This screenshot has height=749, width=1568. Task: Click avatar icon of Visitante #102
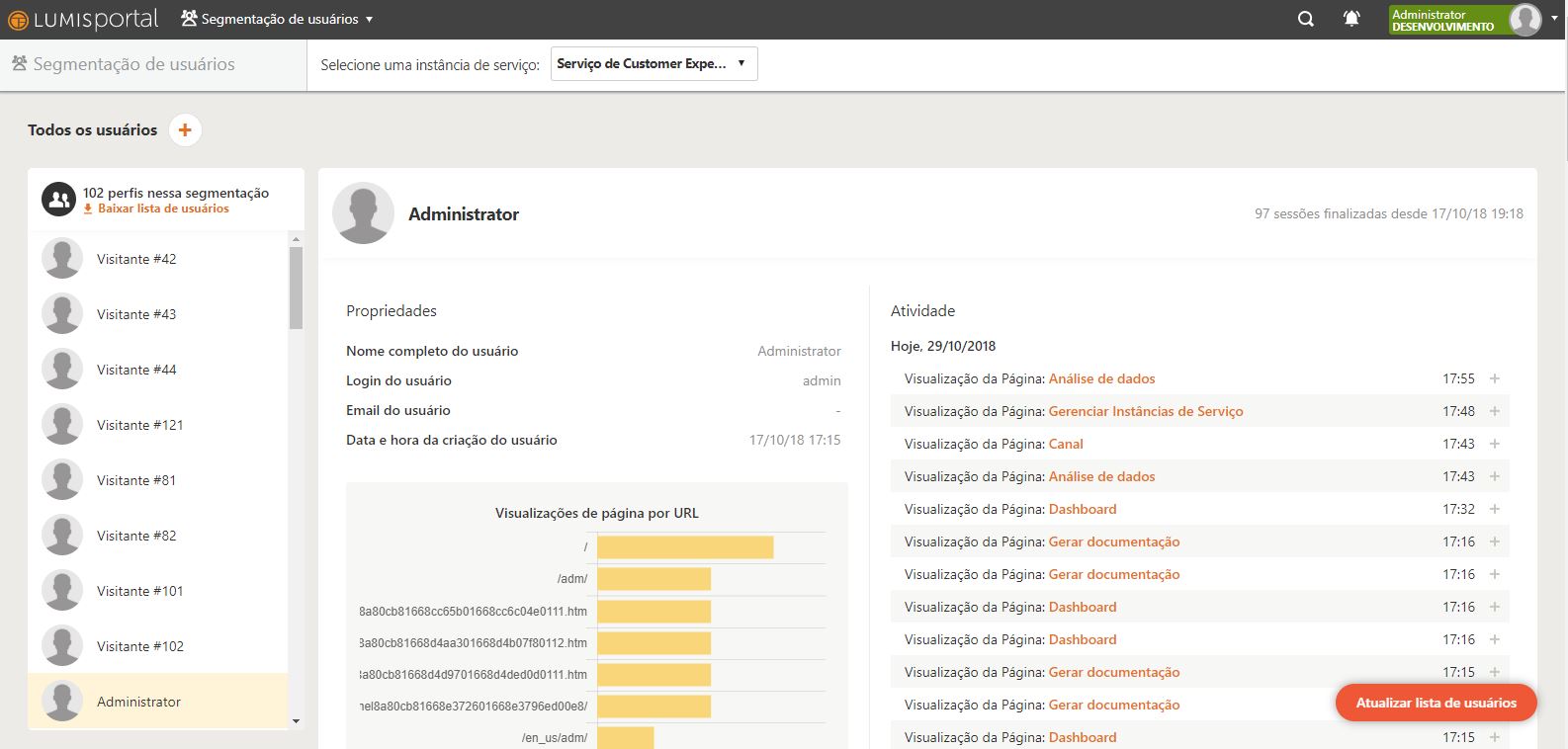pyautogui.click(x=62, y=646)
